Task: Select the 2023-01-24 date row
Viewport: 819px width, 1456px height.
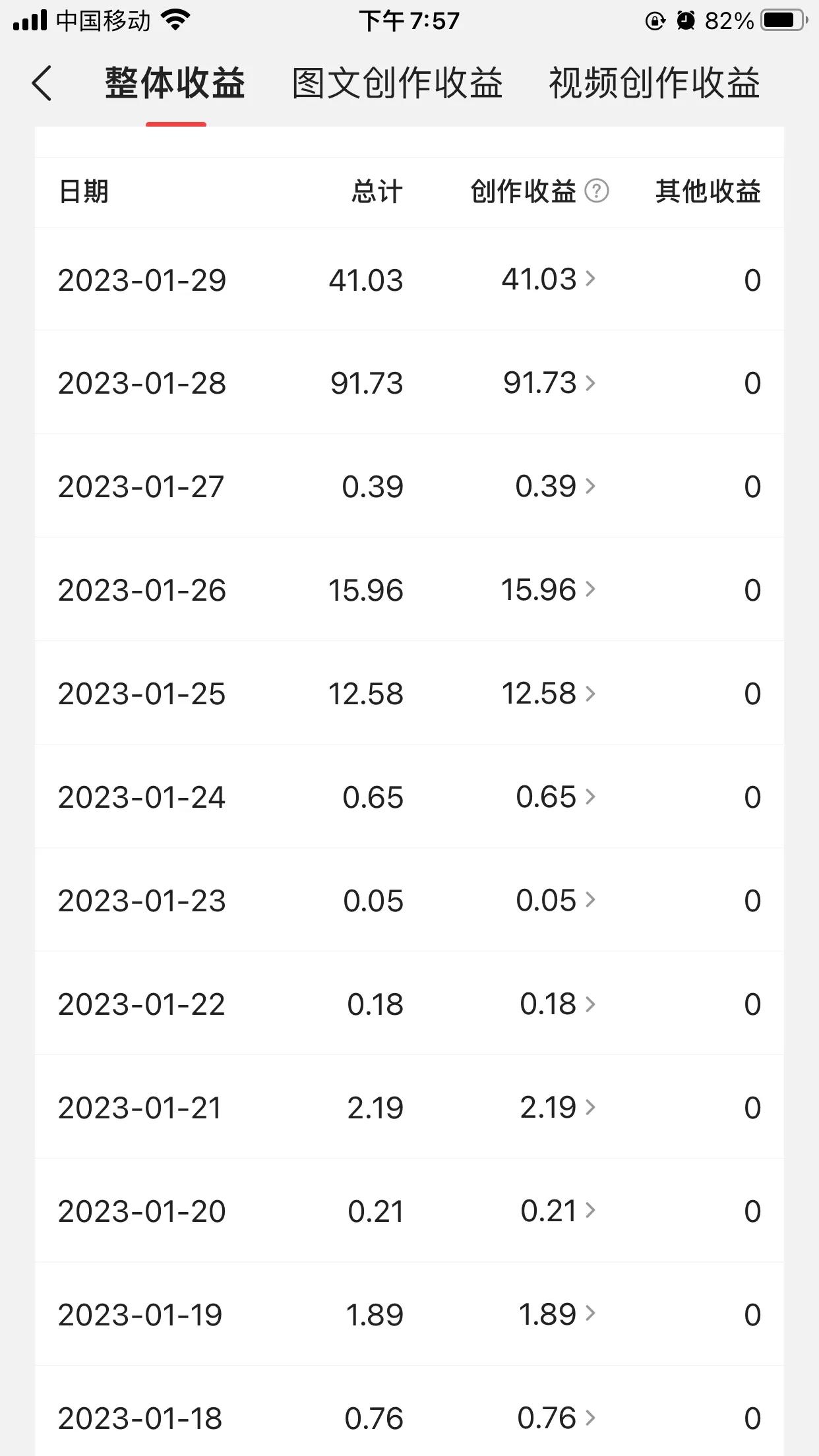Action: [409, 797]
